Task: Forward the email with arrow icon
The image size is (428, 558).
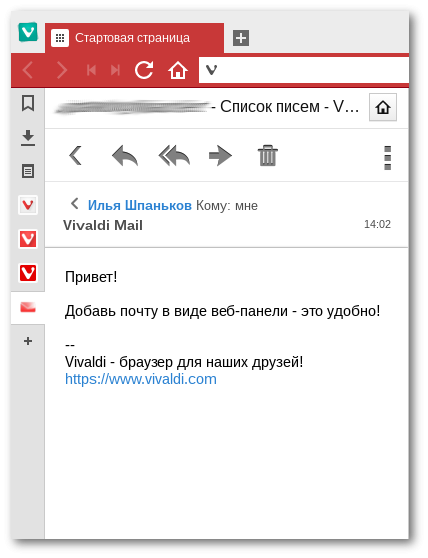Action: [220, 156]
